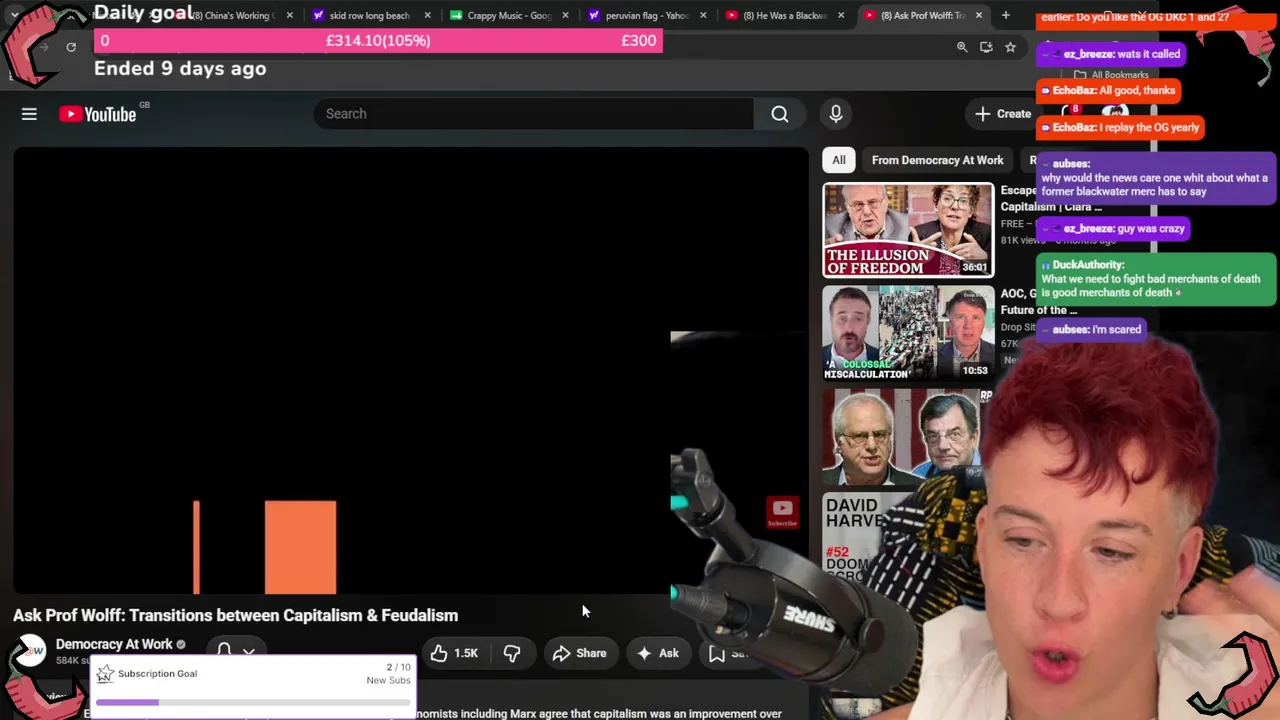Viewport: 1280px width, 720px height.
Task: Open the browser zoom magnifier icon
Action: (962, 47)
